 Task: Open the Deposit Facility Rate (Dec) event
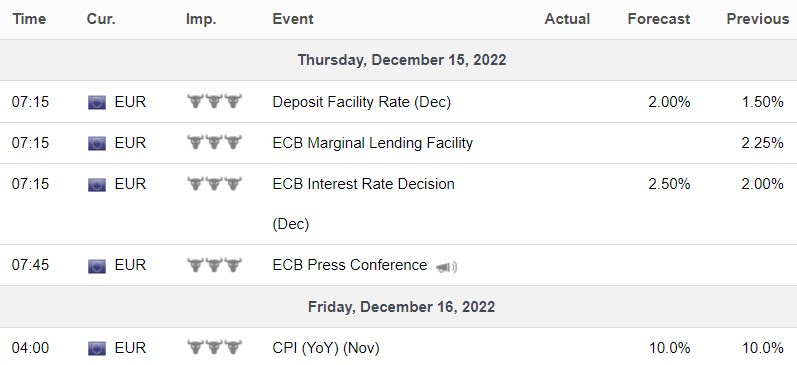click(x=361, y=102)
